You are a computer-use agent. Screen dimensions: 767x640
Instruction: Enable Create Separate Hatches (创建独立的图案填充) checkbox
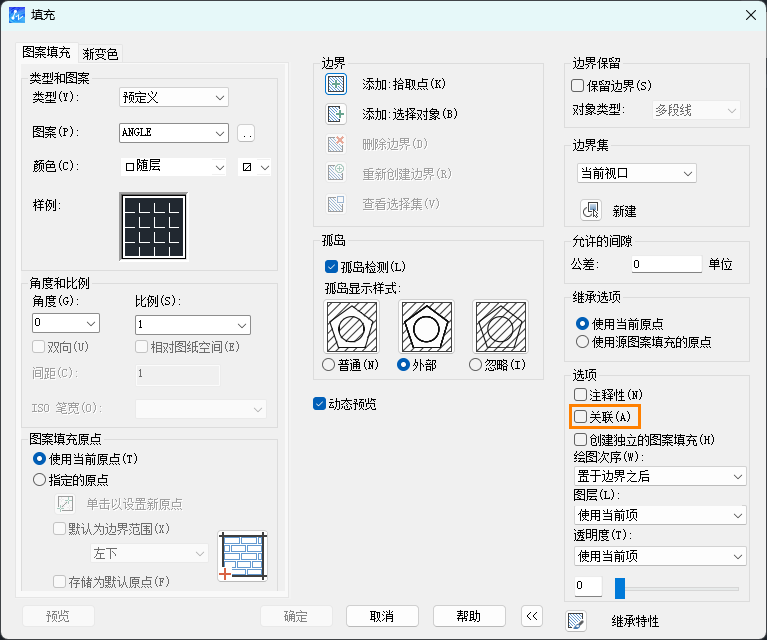(581, 439)
